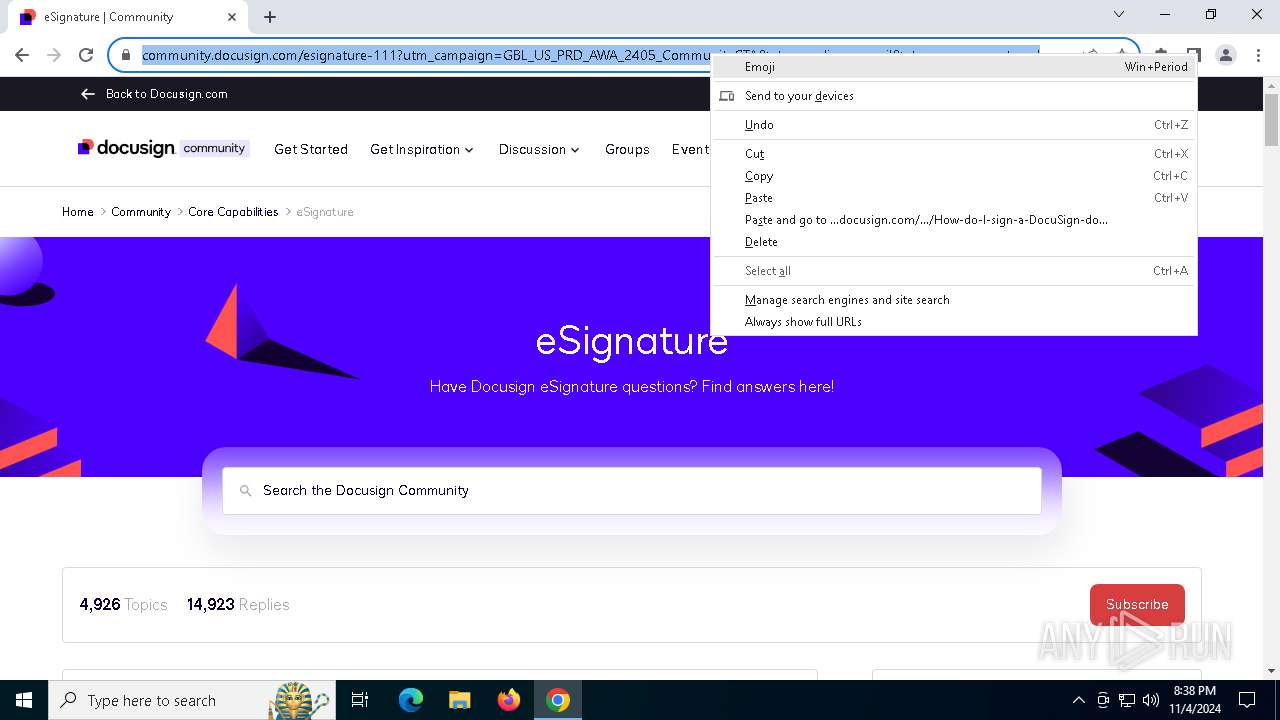Viewport: 1280px width, 720px height.
Task: Click the Core Capabilities breadcrumb
Action: point(233,212)
